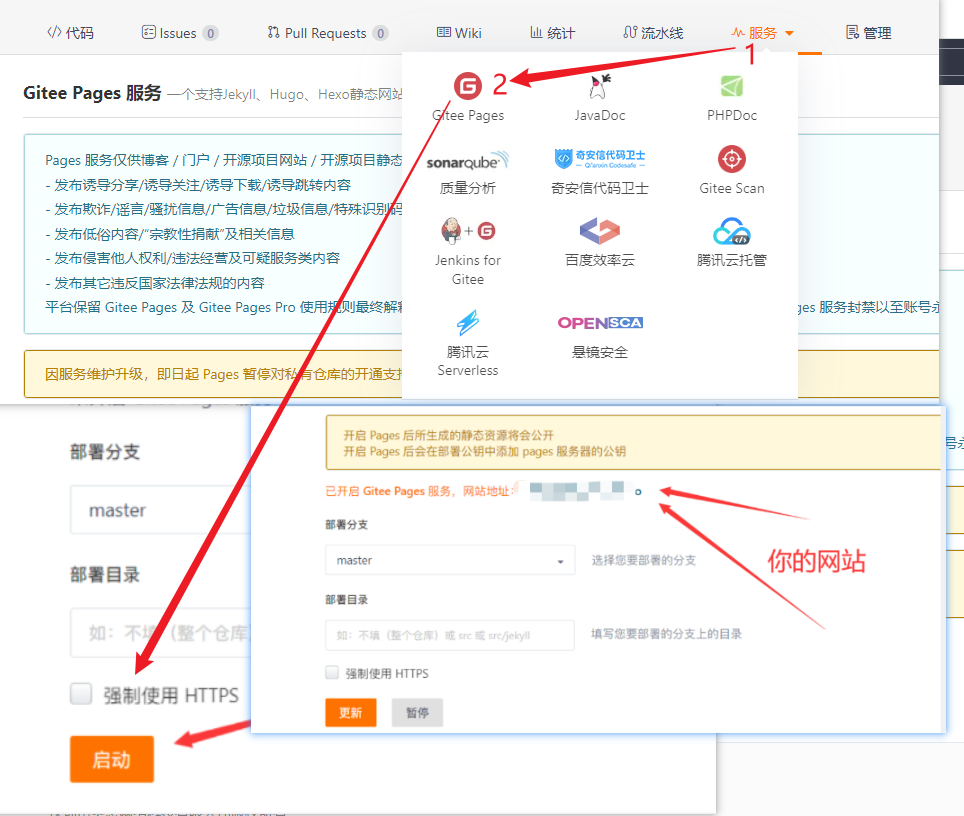Tick 强制使用 HTTPS in small popup
This screenshot has height=816, width=964.
pos(332,672)
